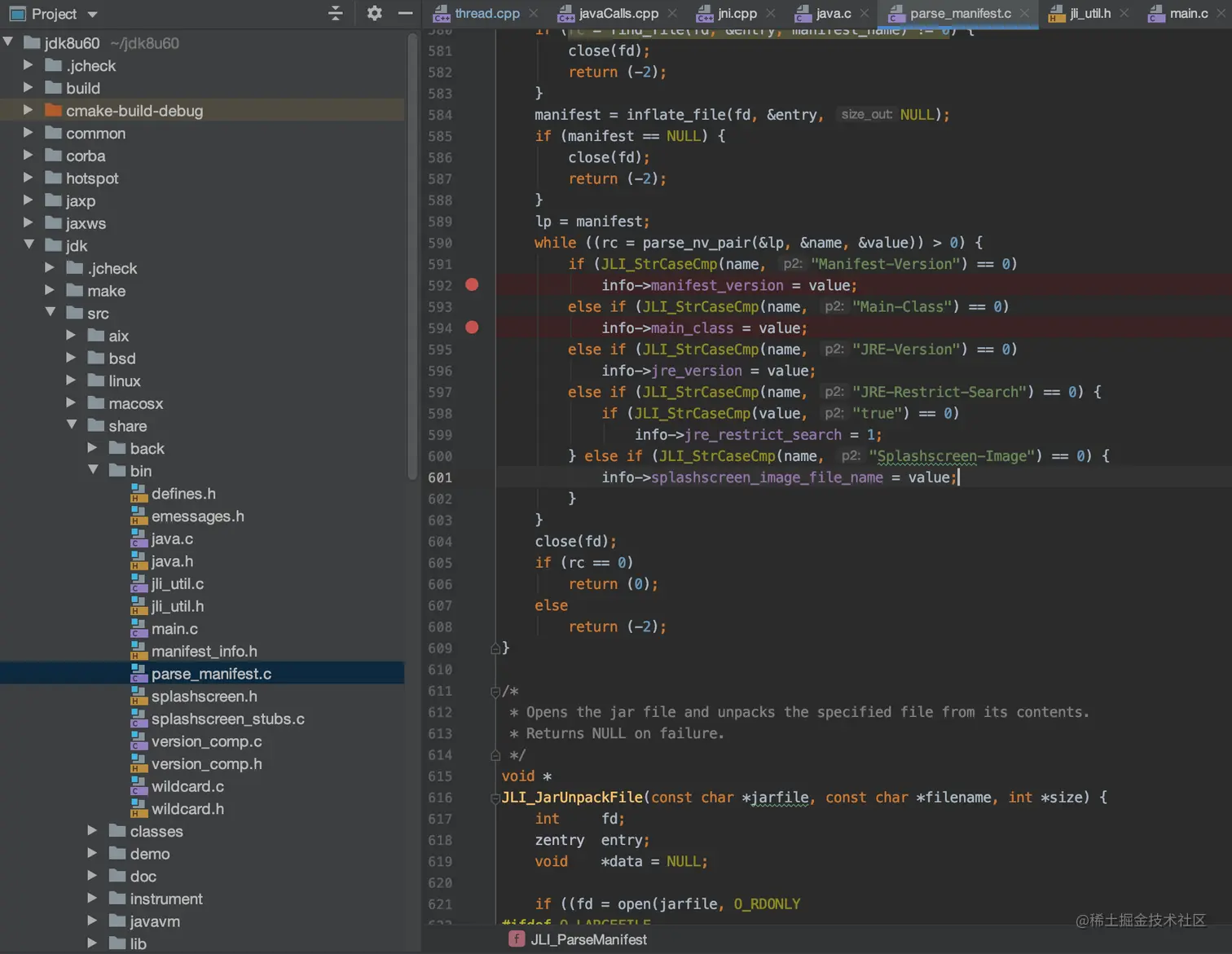Screen dimensions: 1232x954
Task: Click the collapse all icon in Project panel
Action: point(335,13)
